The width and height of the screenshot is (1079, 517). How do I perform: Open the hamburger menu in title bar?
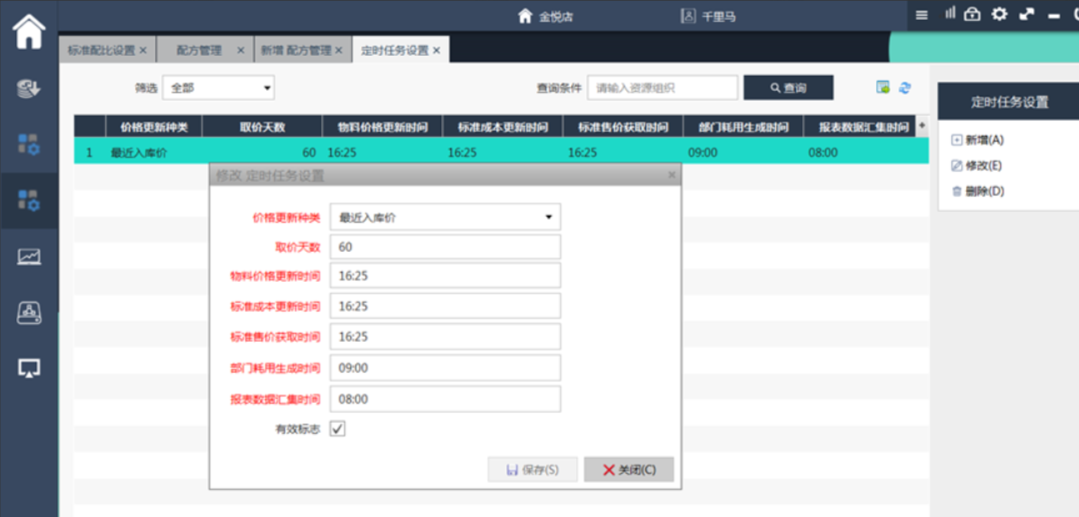[x=922, y=15]
